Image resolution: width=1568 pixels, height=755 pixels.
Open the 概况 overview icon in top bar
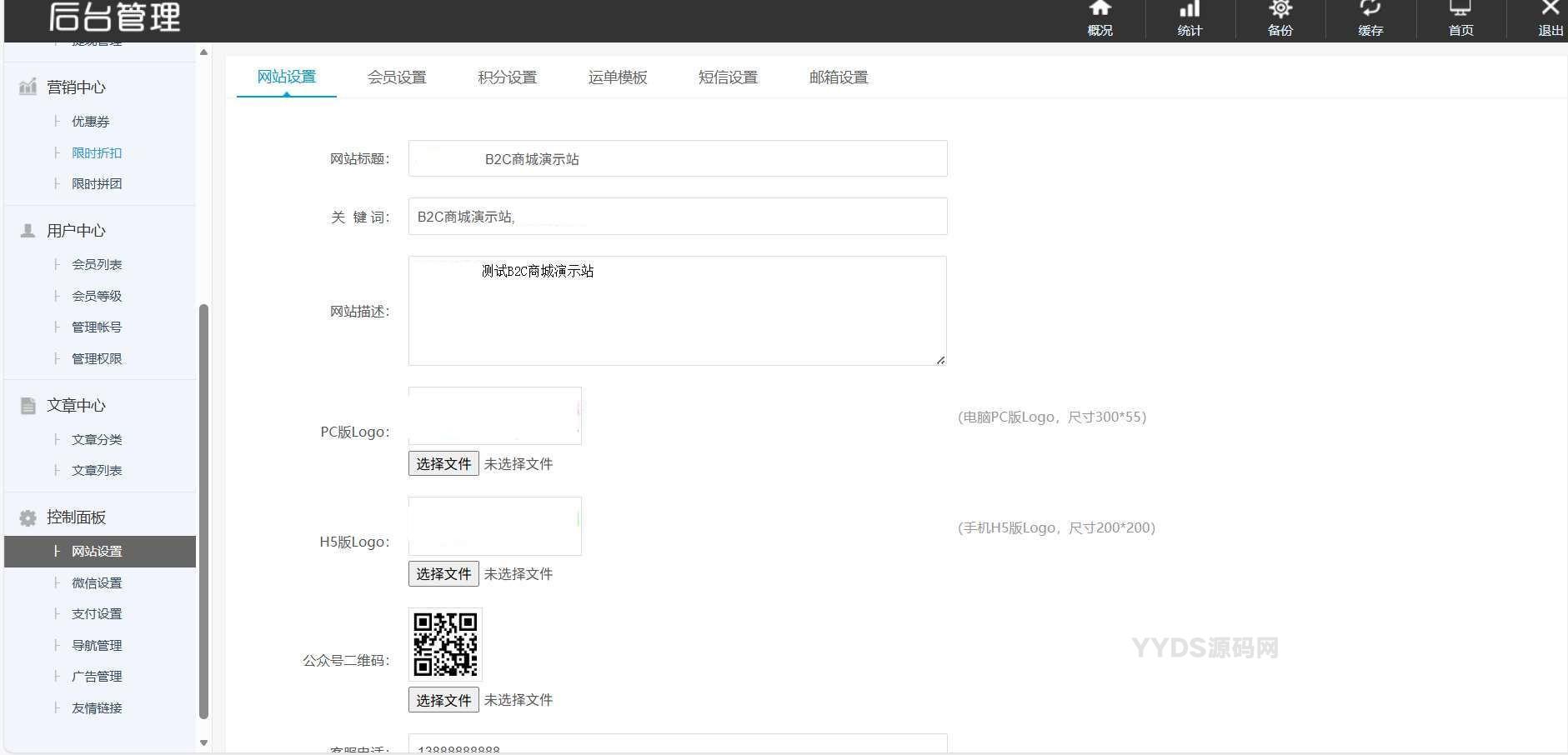[1099, 17]
